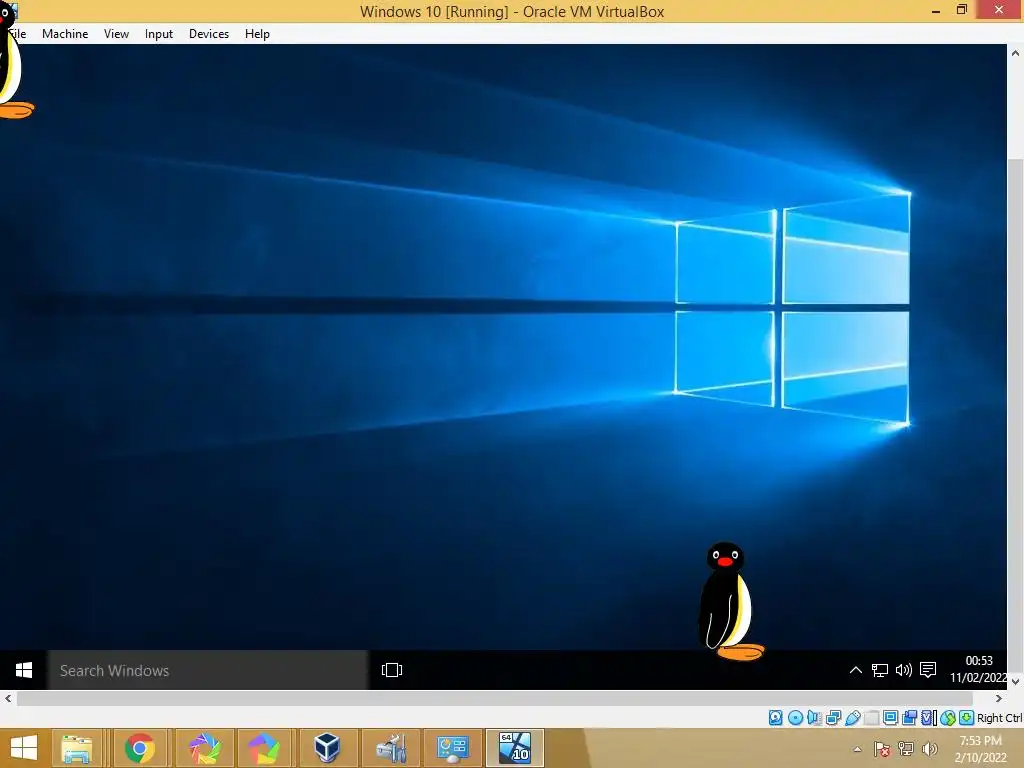This screenshot has width=1024, height=768.
Task: Open Google Chrome from host taskbar
Action: 140,748
